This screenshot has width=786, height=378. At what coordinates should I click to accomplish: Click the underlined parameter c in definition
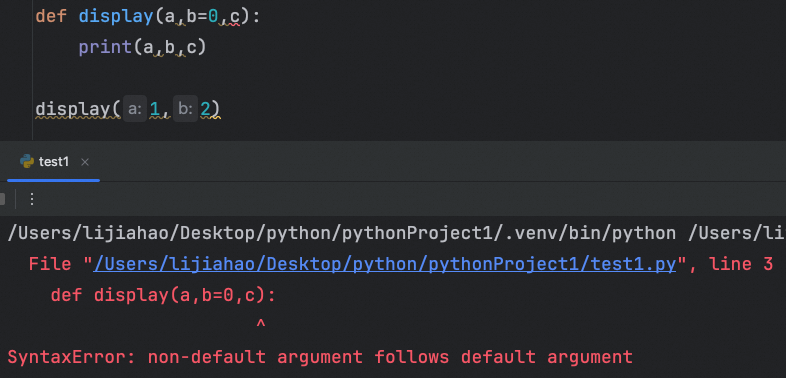[x=235, y=17]
